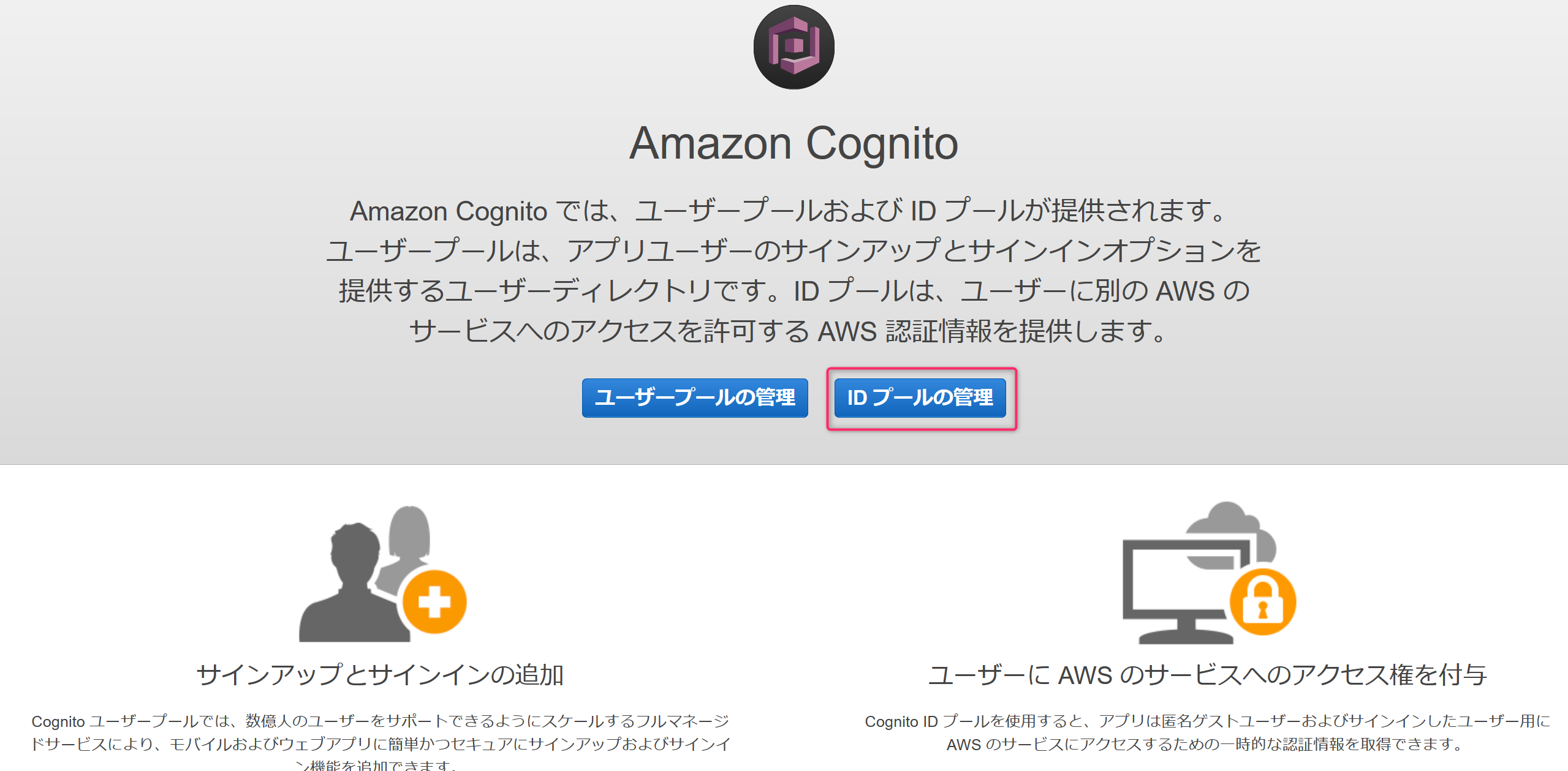Open ID プールの管理 (Manage Identity Pools)
The height and width of the screenshot is (771, 1568).
coord(918,399)
